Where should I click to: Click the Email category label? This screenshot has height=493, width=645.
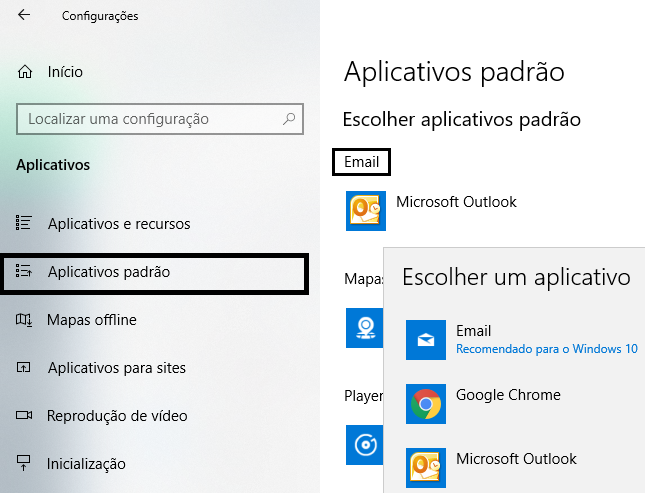click(x=362, y=162)
